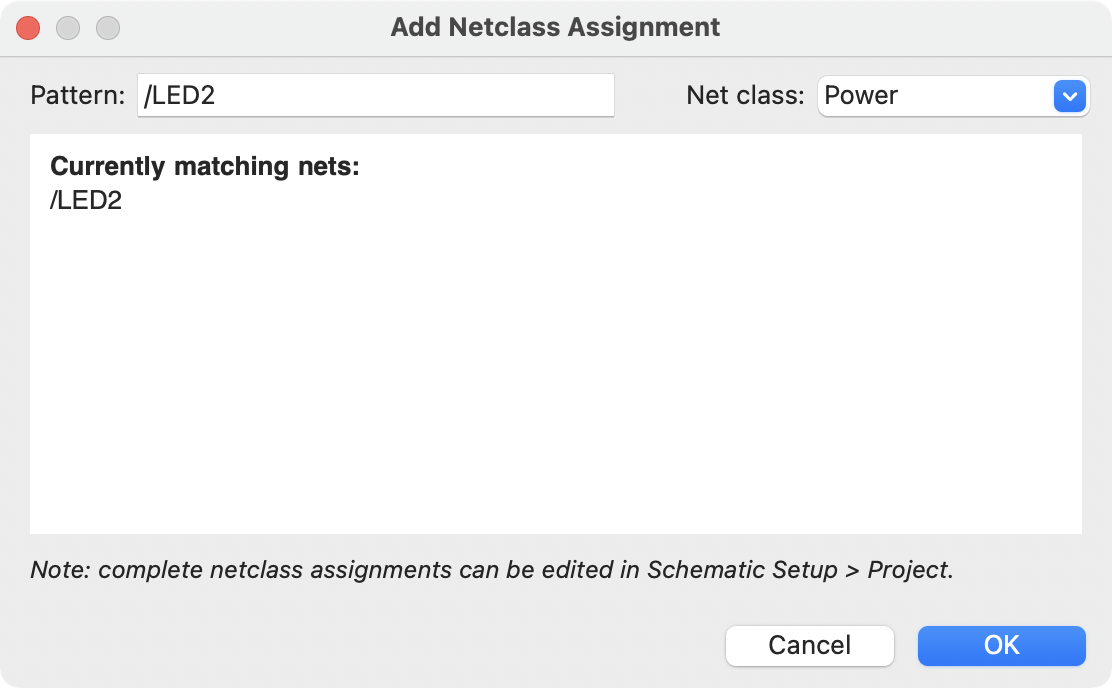The image size is (1112, 688).
Task: Cancel the Add Netclass Assignment dialog
Action: tap(810, 645)
